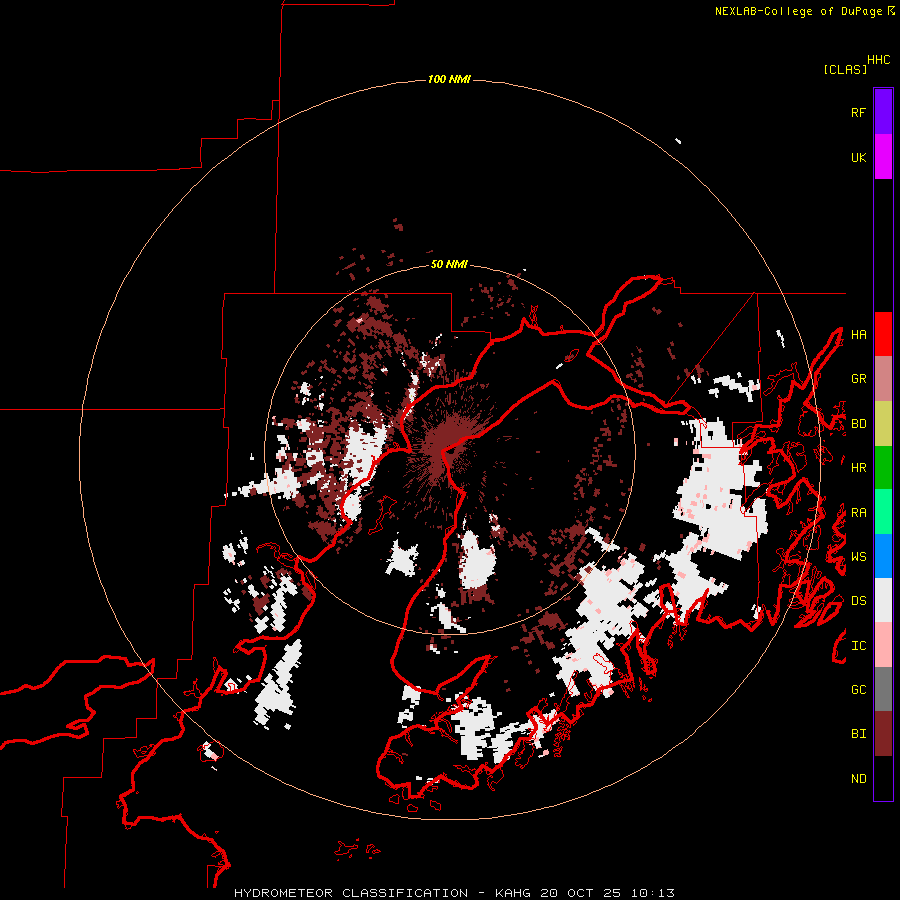
Task: Select the BD yellow legend block
Action: pyautogui.click(x=883, y=424)
